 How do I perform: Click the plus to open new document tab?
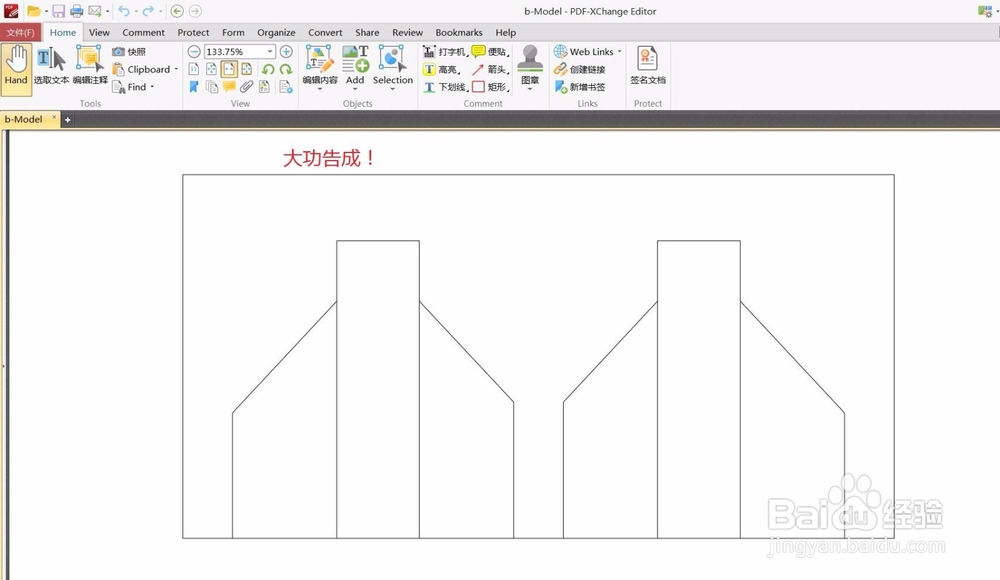(x=67, y=118)
